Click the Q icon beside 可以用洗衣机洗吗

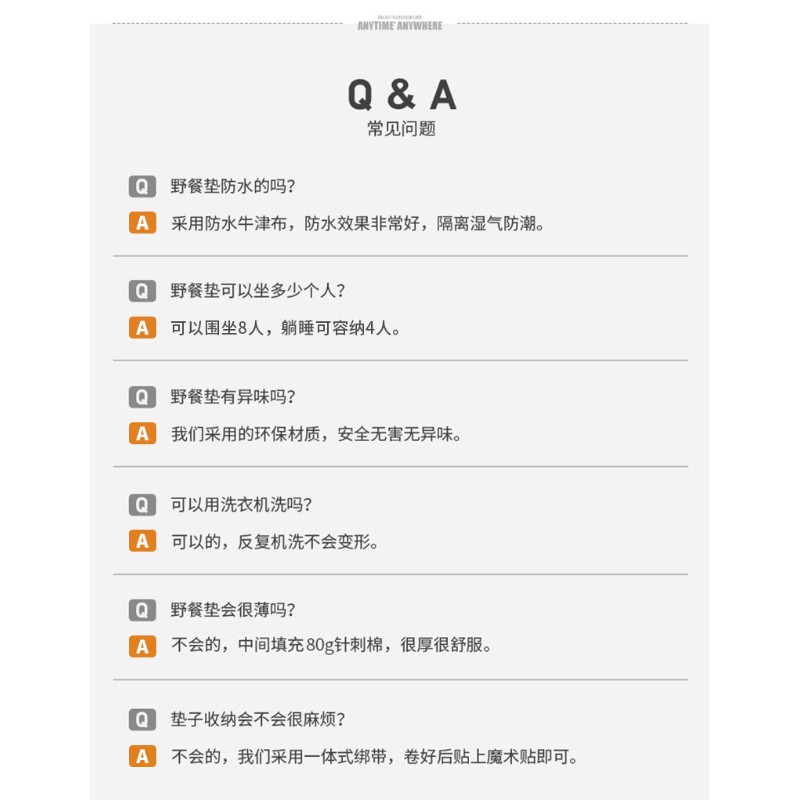click(x=142, y=504)
